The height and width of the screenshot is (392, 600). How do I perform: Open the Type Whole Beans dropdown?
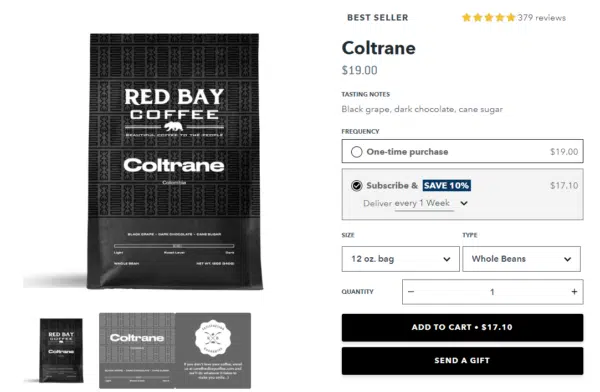coord(521,259)
